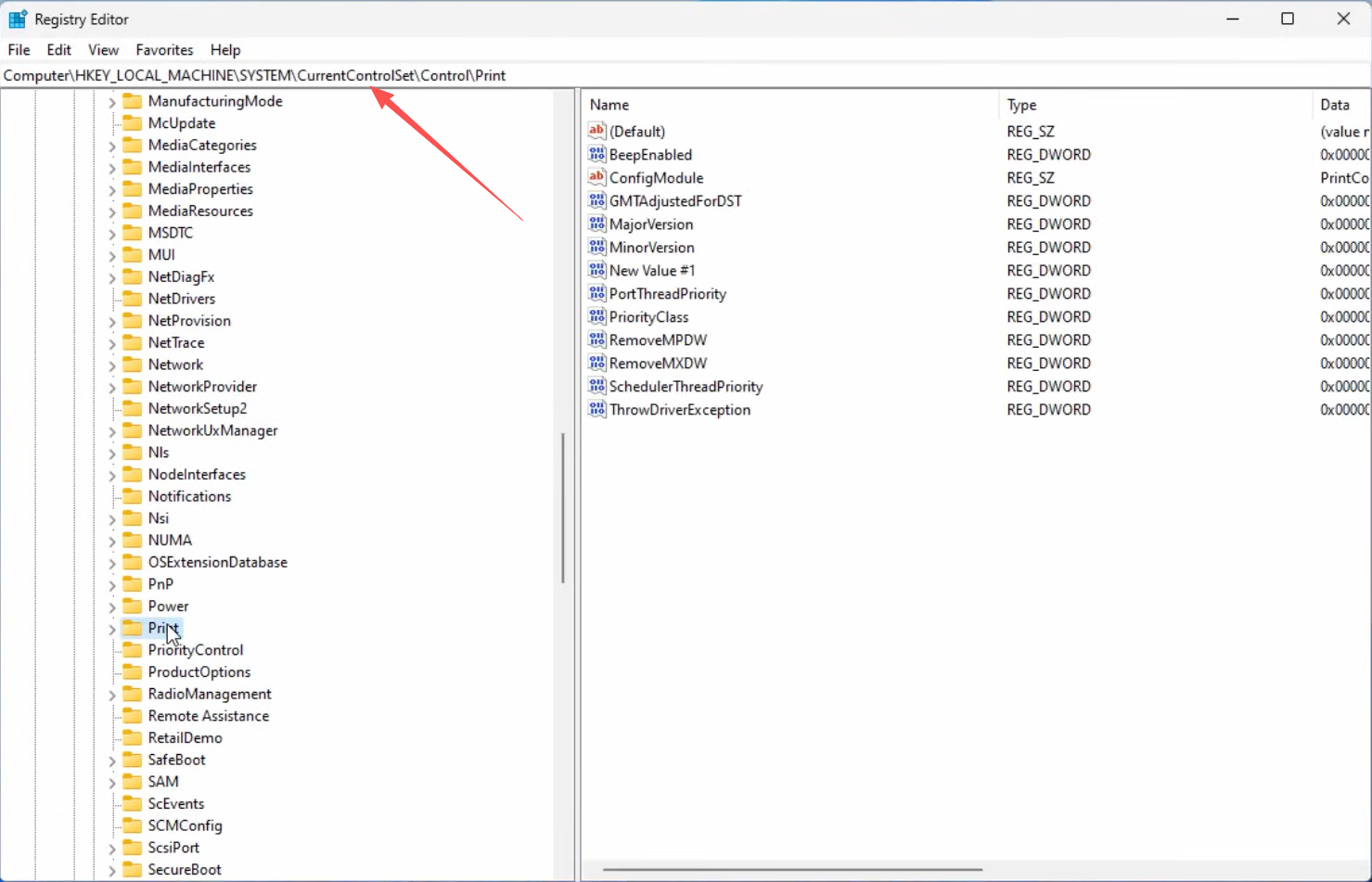1372x882 pixels.
Task: Click the (Default) string value icon
Action: (x=597, y=131)
